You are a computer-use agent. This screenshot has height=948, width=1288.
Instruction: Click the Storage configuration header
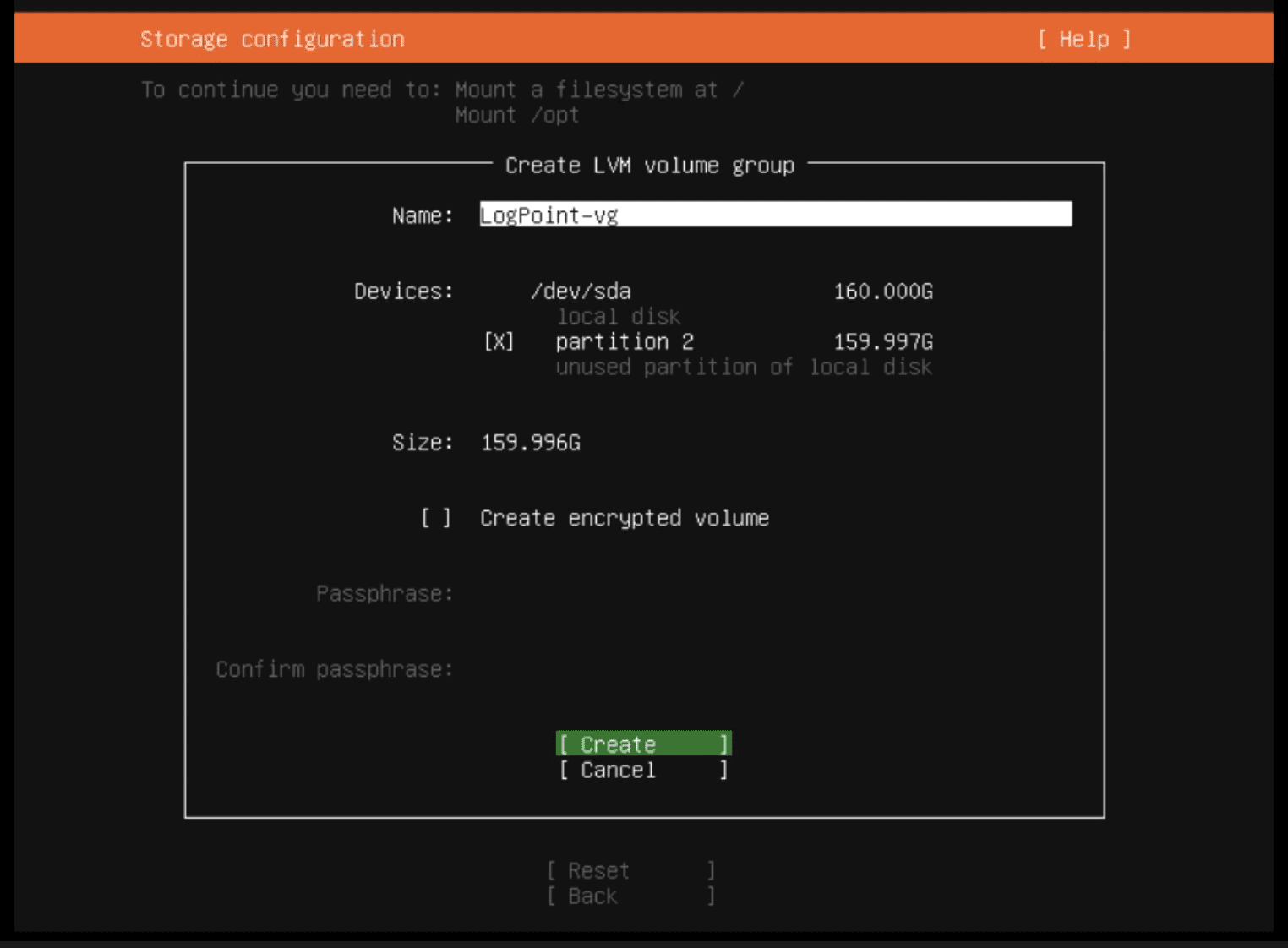(x=272, y=39)
